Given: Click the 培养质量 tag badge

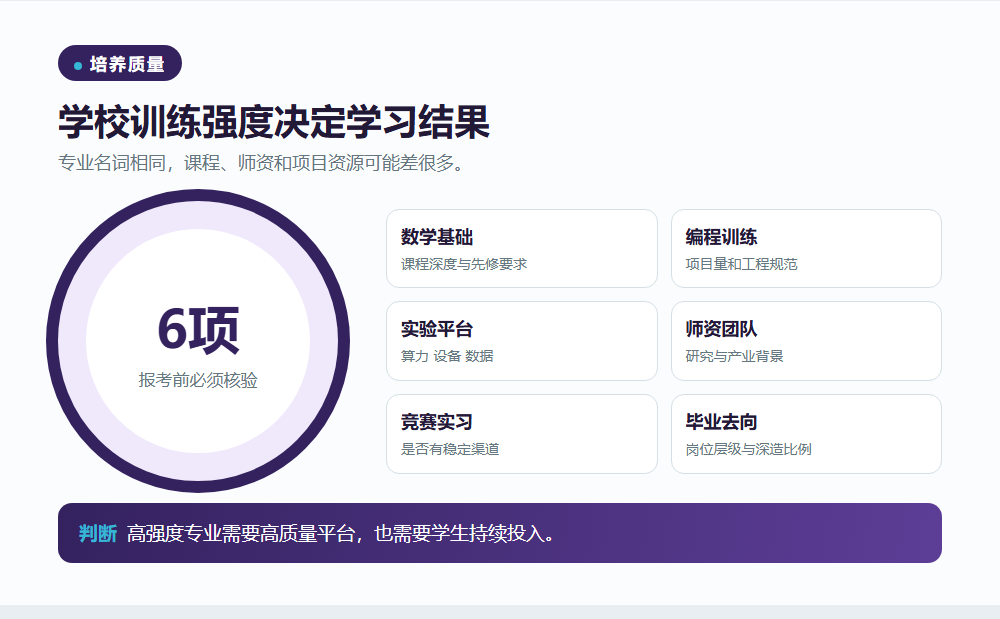Looking at the screenshot, I should coord(120,63).
